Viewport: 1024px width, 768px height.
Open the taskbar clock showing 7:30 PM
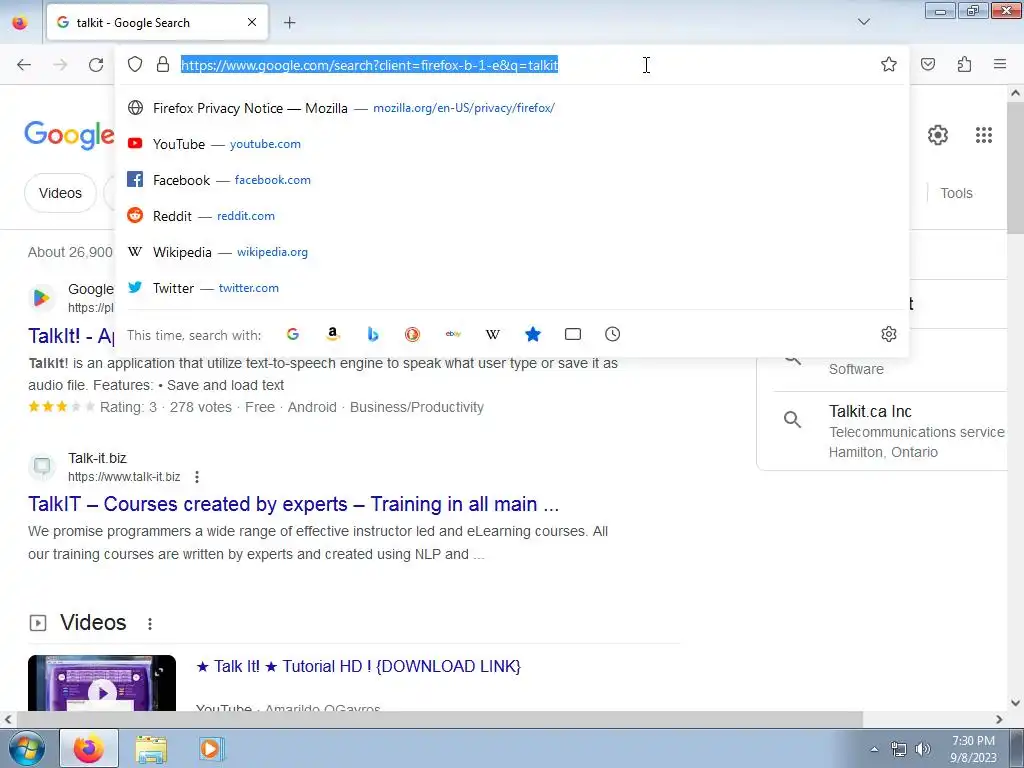pos(973,748)
